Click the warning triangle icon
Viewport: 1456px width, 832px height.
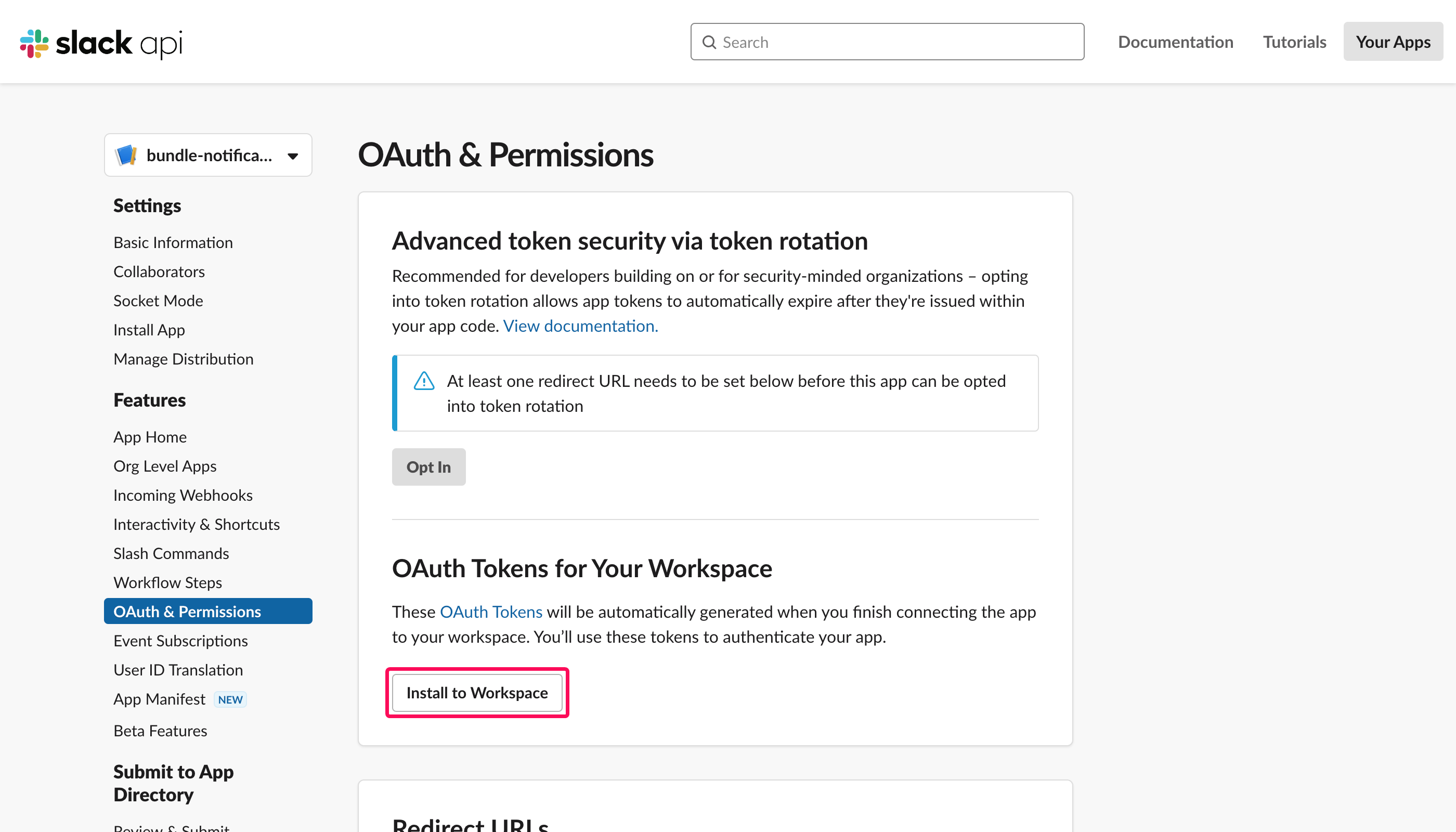[423, 381]
